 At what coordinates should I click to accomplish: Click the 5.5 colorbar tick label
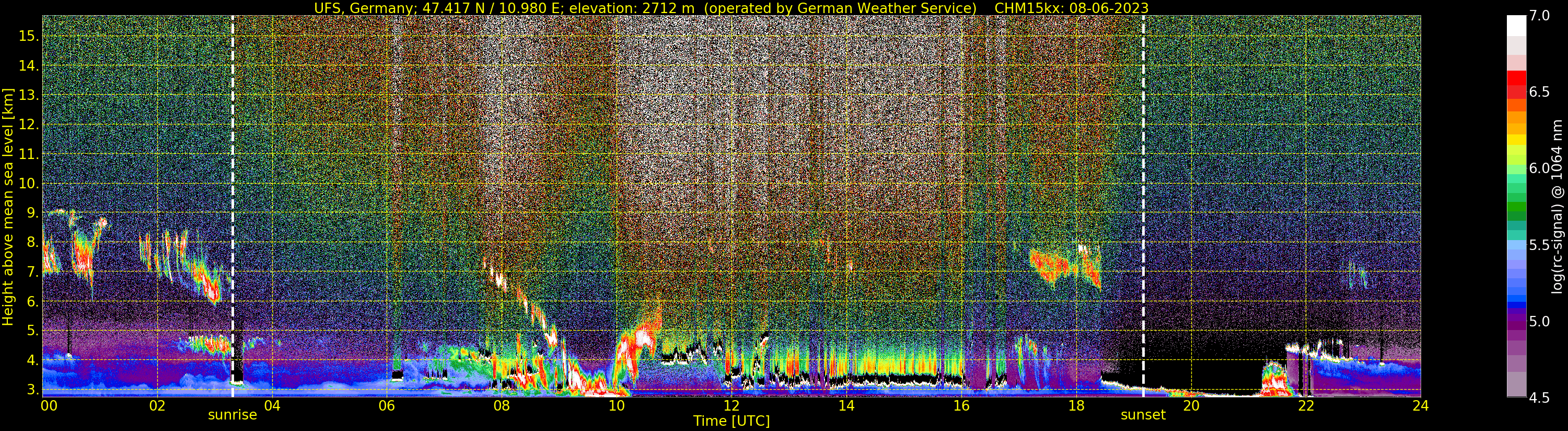pyautogui.click(x=1539, y=245)
